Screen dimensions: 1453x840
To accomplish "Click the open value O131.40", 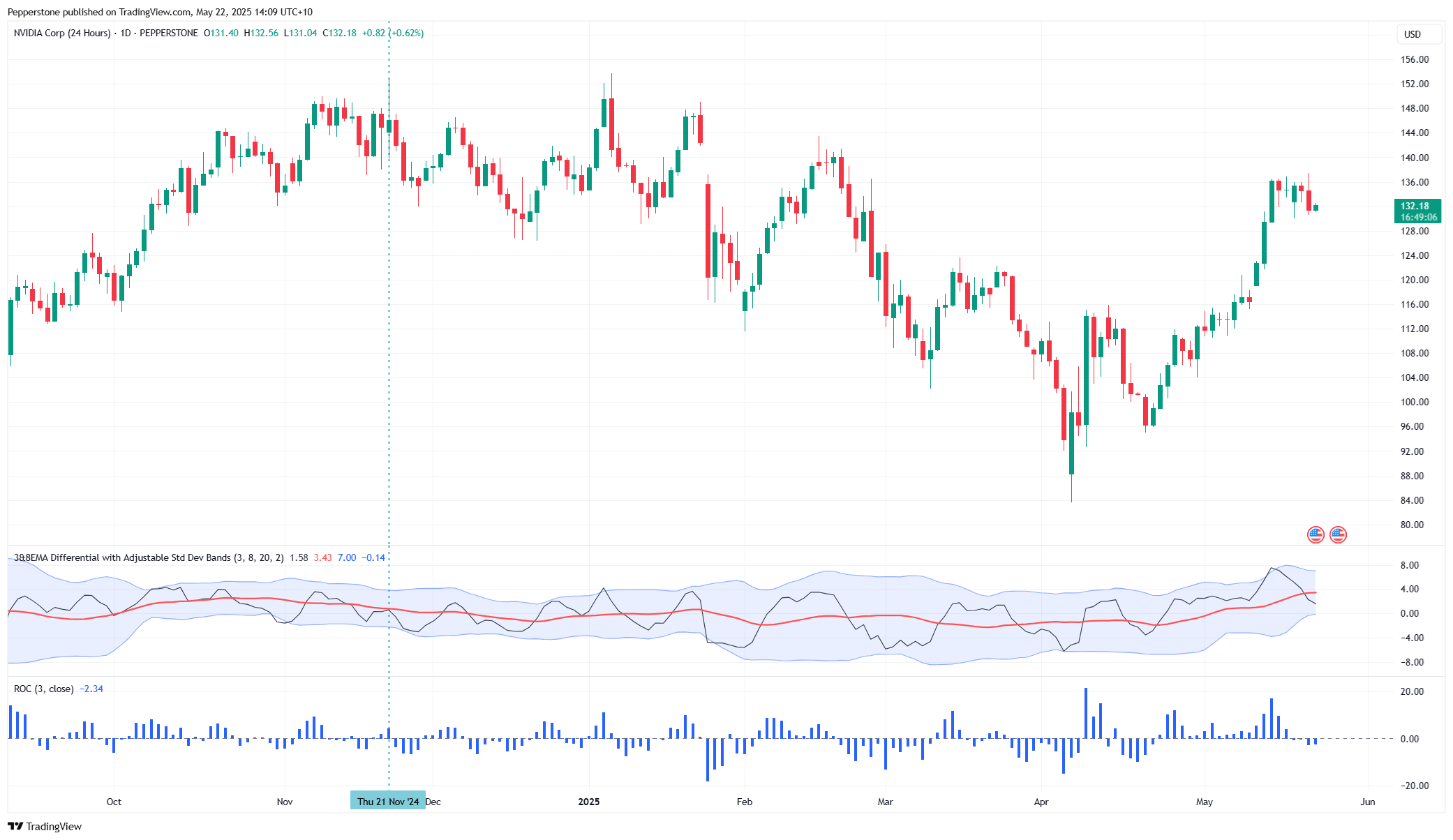I will pyautogui.click(x=221, y=33).
